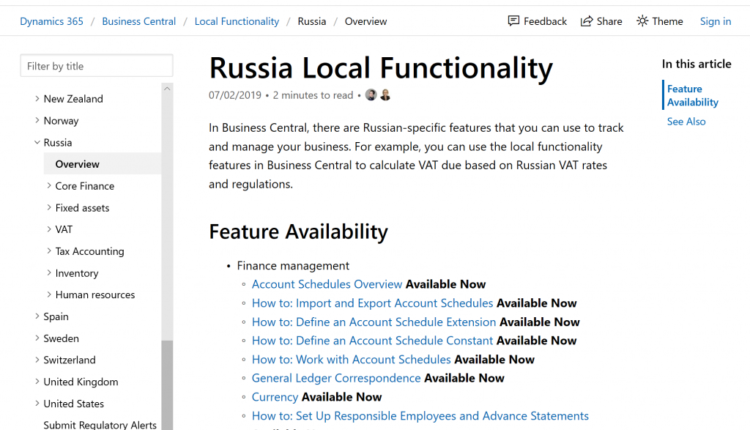Expand the New Zealand tree node
The image size is (750, 430).
tap(37, 99)
